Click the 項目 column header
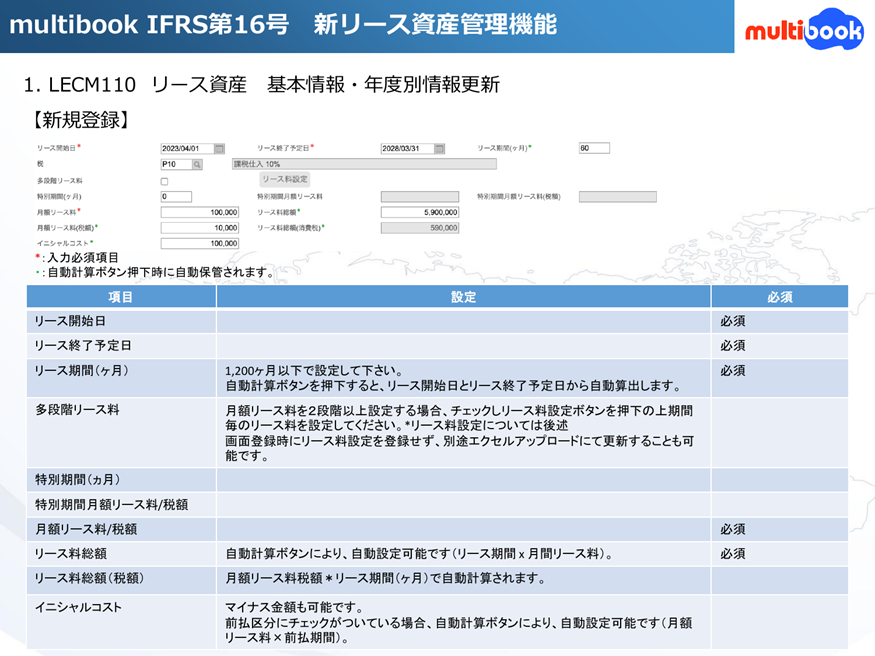Screen dimensions: 875x656 click(x=121, y=297)
